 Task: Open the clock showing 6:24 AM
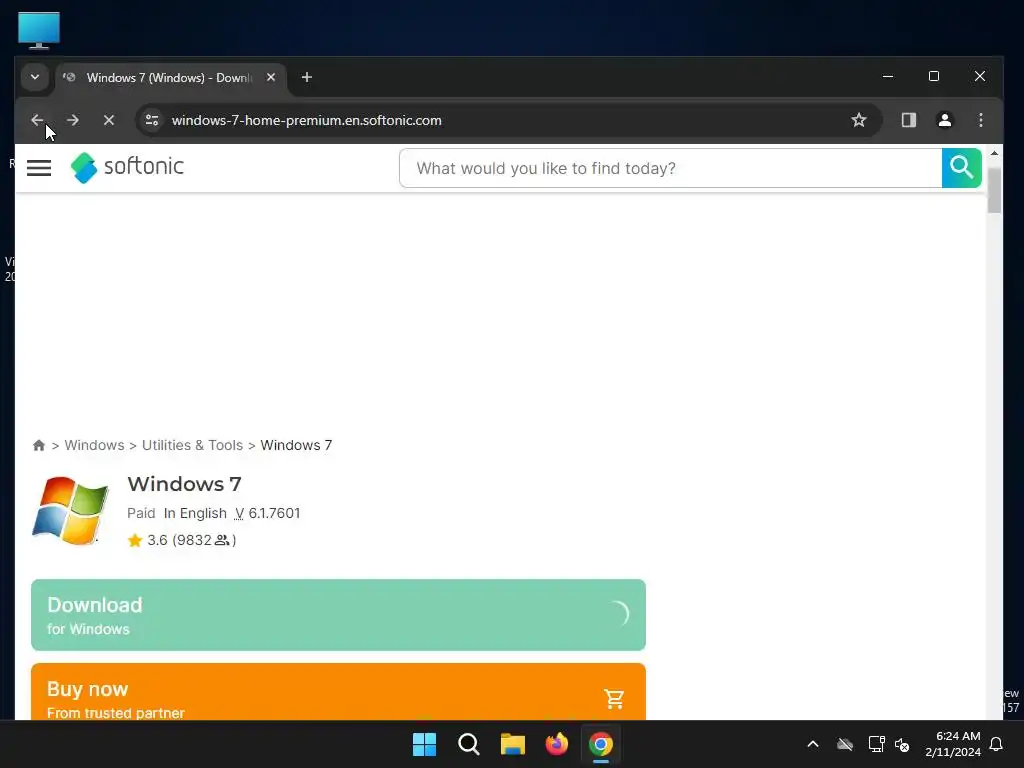pyautogui.click(x=953, y=744)
